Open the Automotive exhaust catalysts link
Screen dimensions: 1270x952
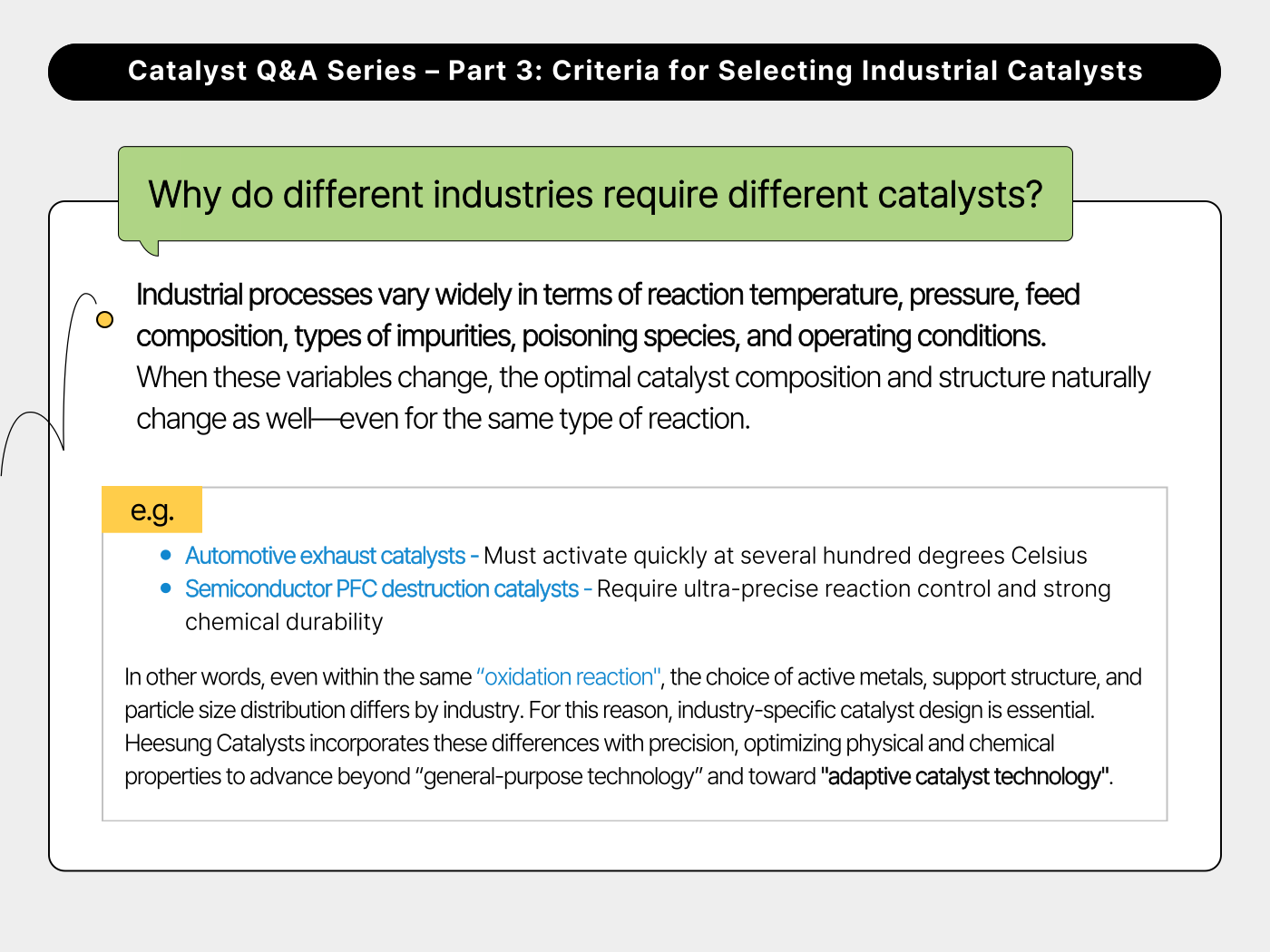click(x=325, y=556)
